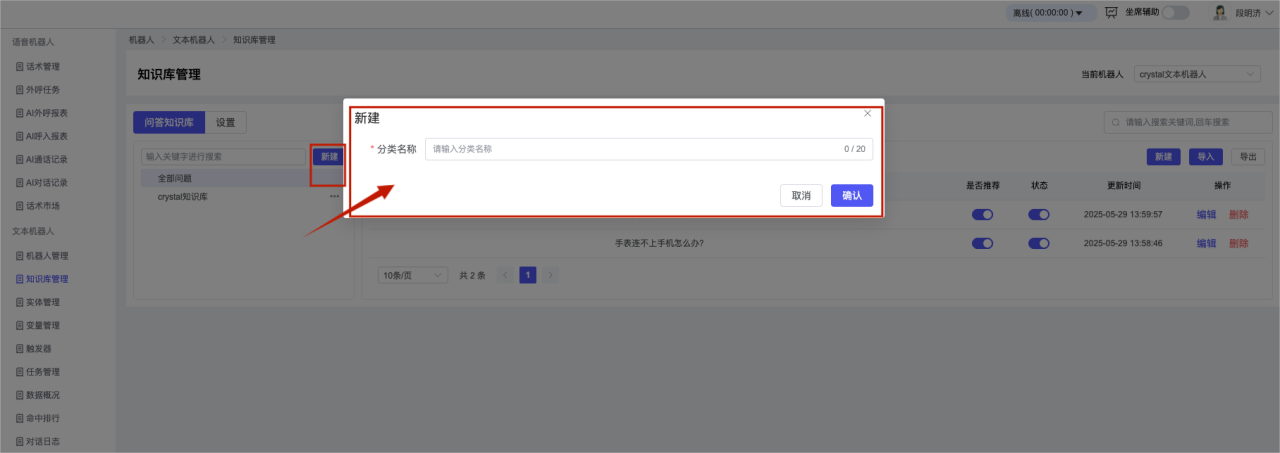Click the user avatar icon for 段明济
Viewport: 1280px width, 453px height.
[x=1219, y=13]
